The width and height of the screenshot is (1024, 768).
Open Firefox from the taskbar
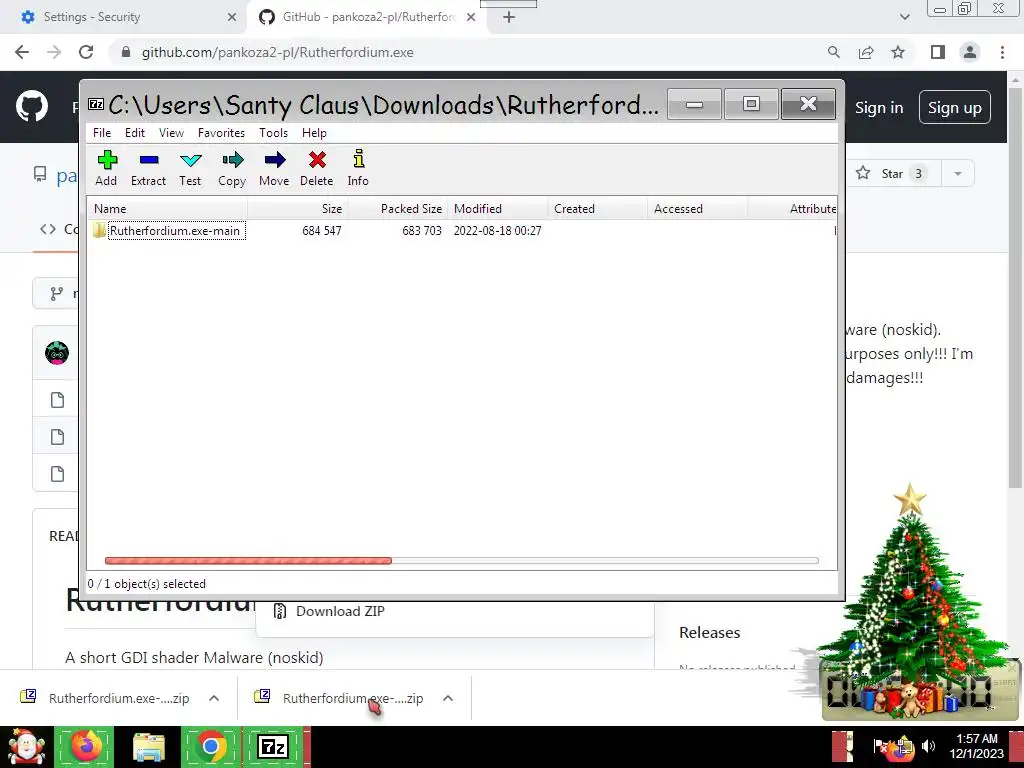(85, 746)
